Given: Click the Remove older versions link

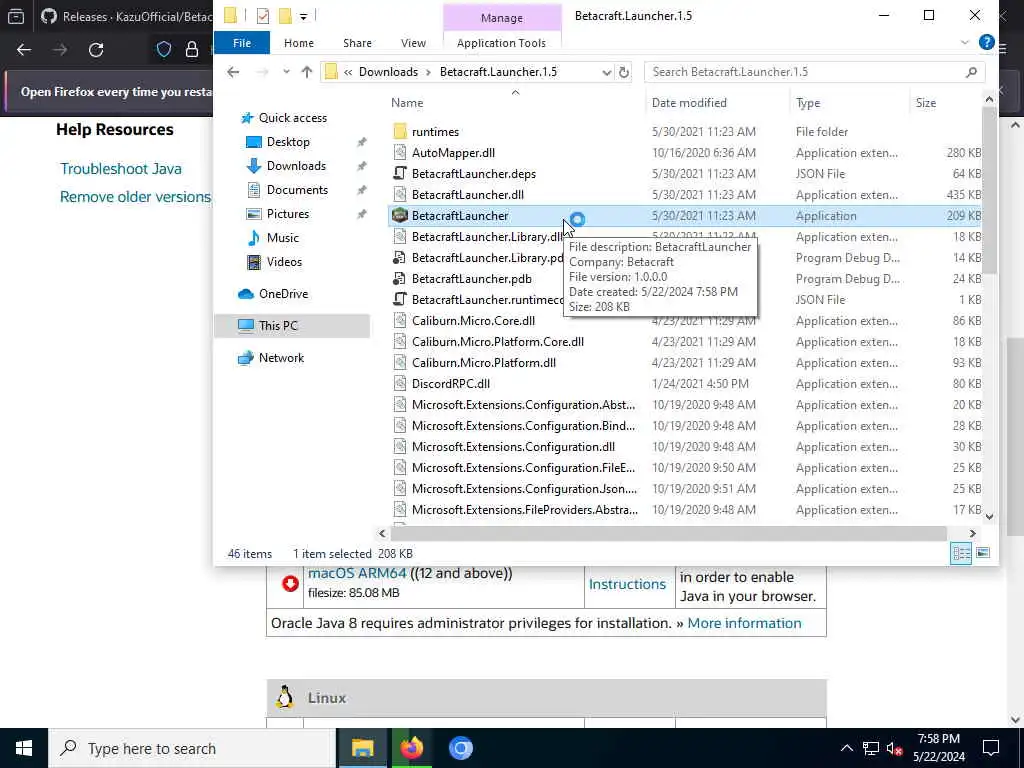Looking at the screenshot, I should [135, 197].
